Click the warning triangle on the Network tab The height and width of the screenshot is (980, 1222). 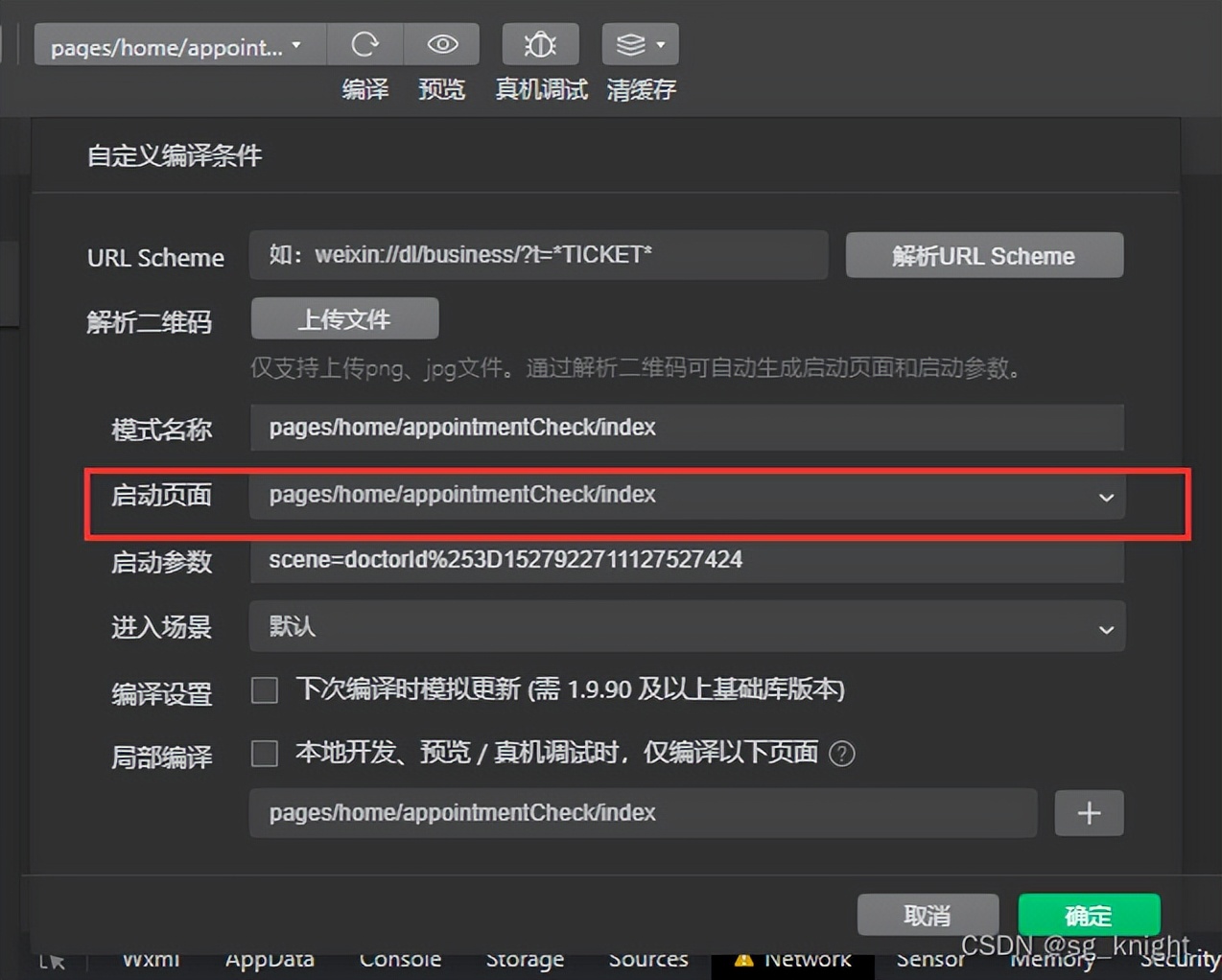[x=747, y=957]
